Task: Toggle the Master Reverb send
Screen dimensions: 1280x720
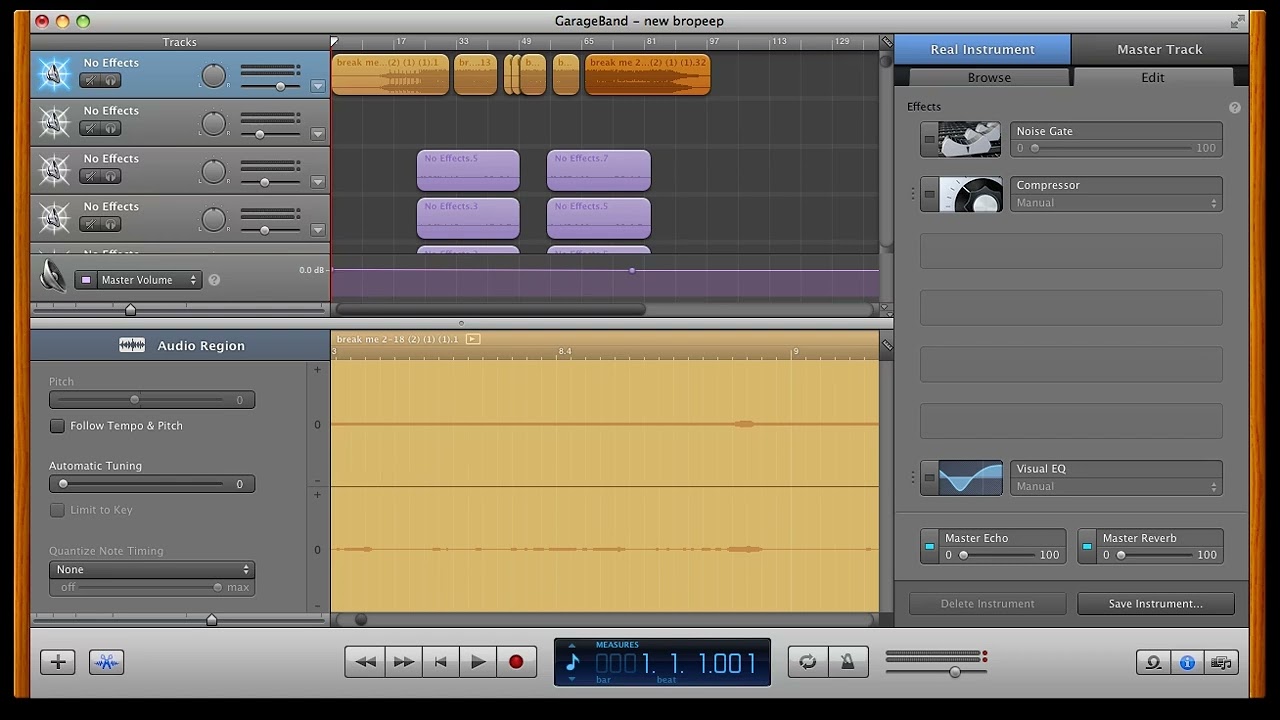Action: click(1087, 547)
